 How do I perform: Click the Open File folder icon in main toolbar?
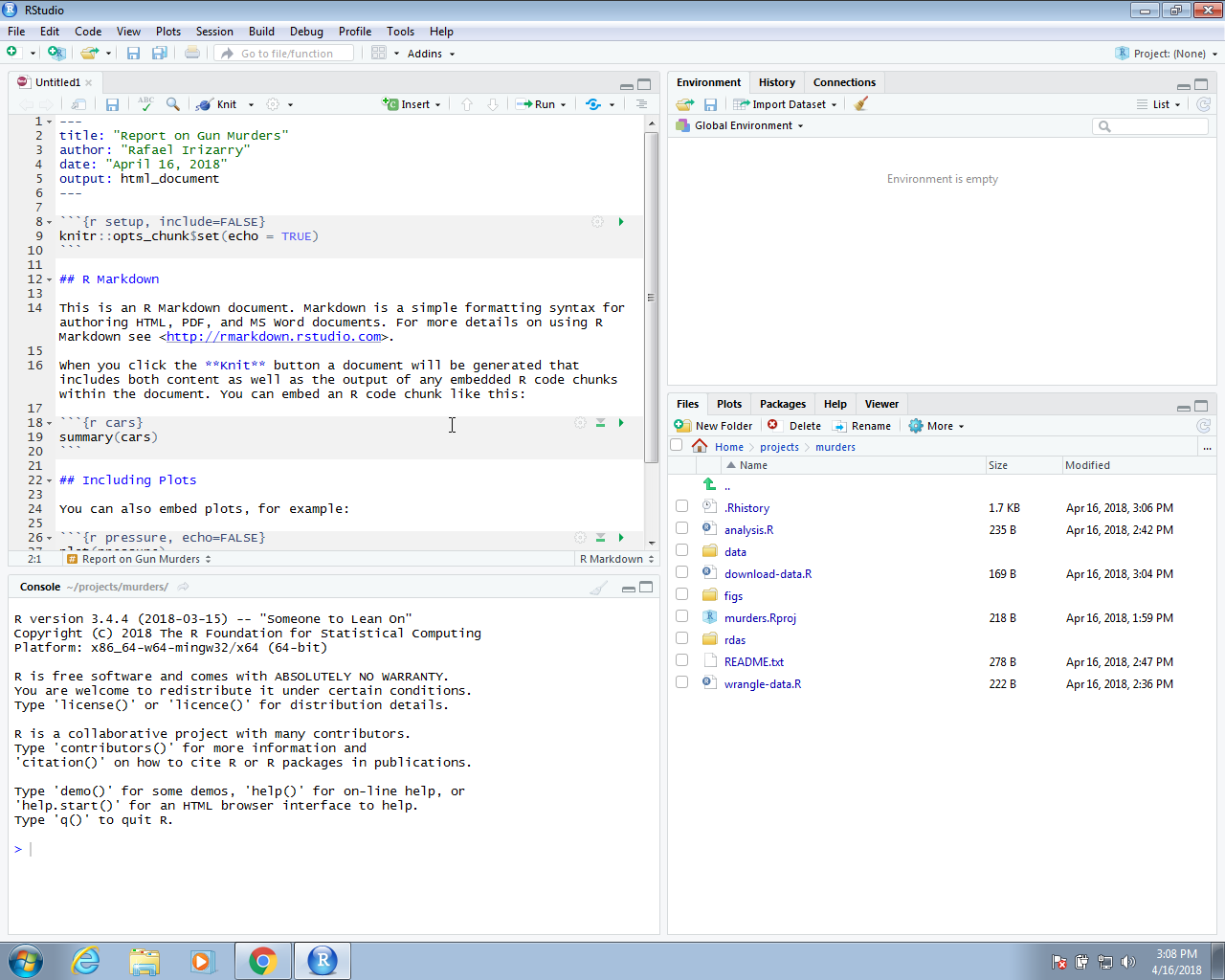tap(89, 53)
